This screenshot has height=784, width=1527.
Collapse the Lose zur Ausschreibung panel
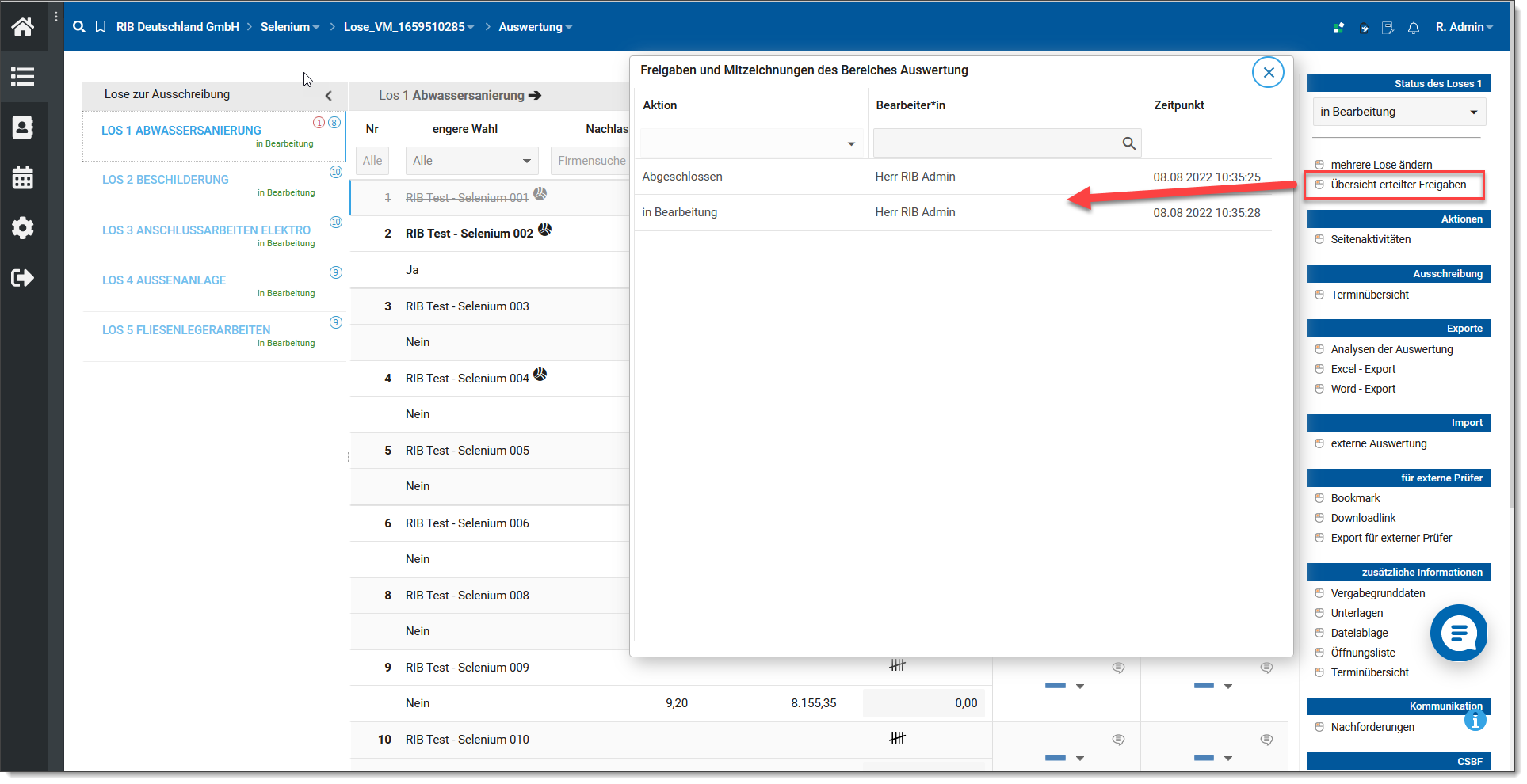tap(329, 96)
